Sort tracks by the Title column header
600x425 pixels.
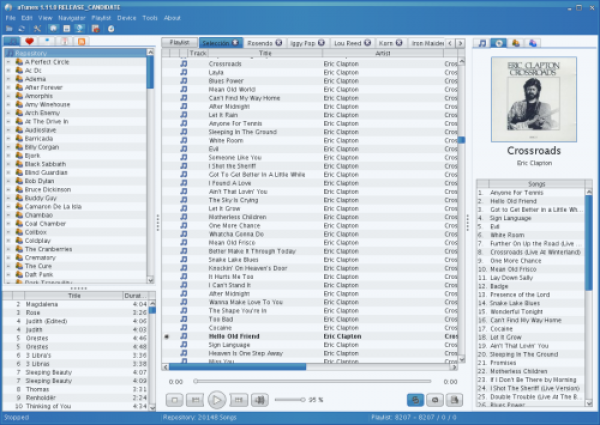click(264, 53)
